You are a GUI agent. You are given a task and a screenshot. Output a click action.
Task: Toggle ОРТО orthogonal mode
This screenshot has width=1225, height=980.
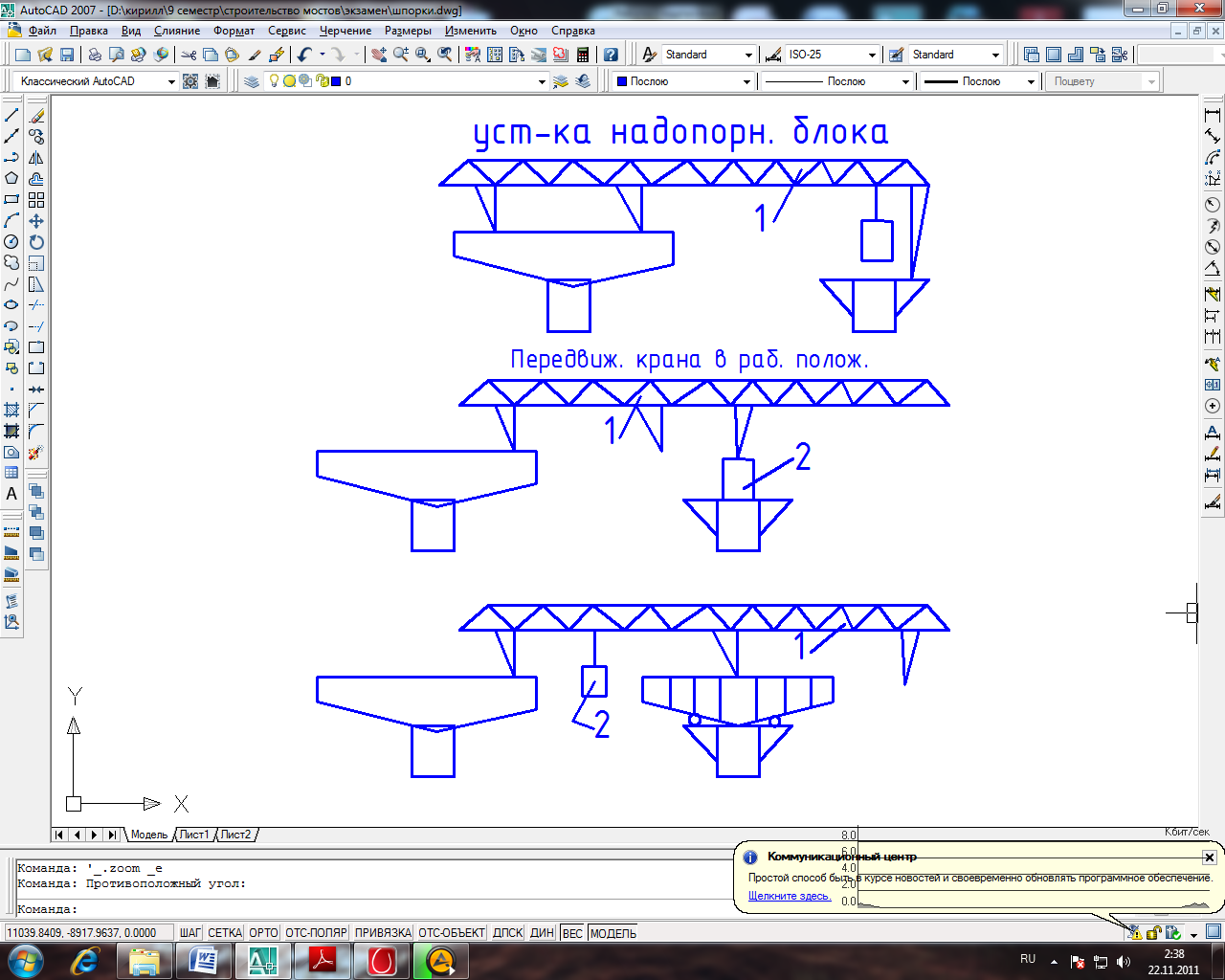tap(263, 933)
